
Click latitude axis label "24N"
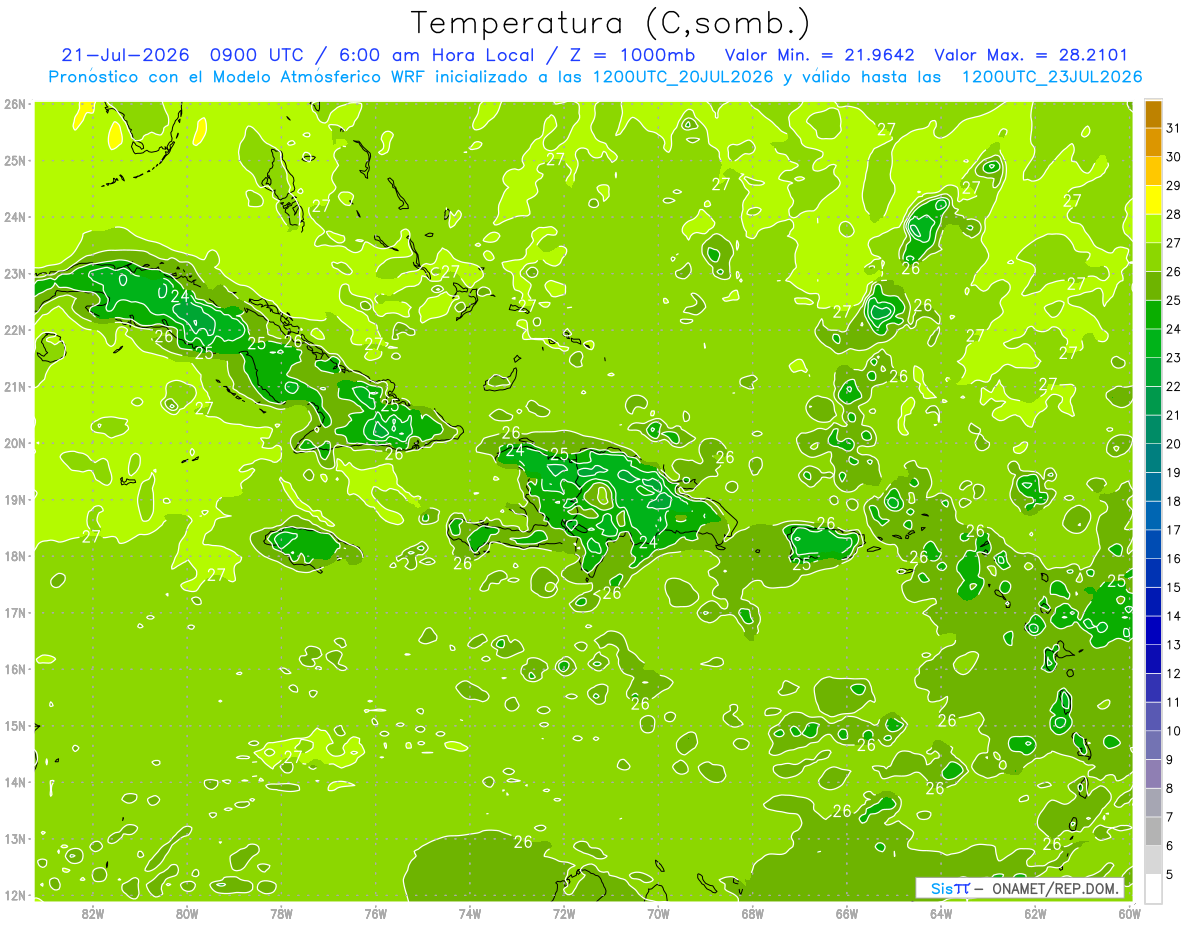(x=15, y=217)
